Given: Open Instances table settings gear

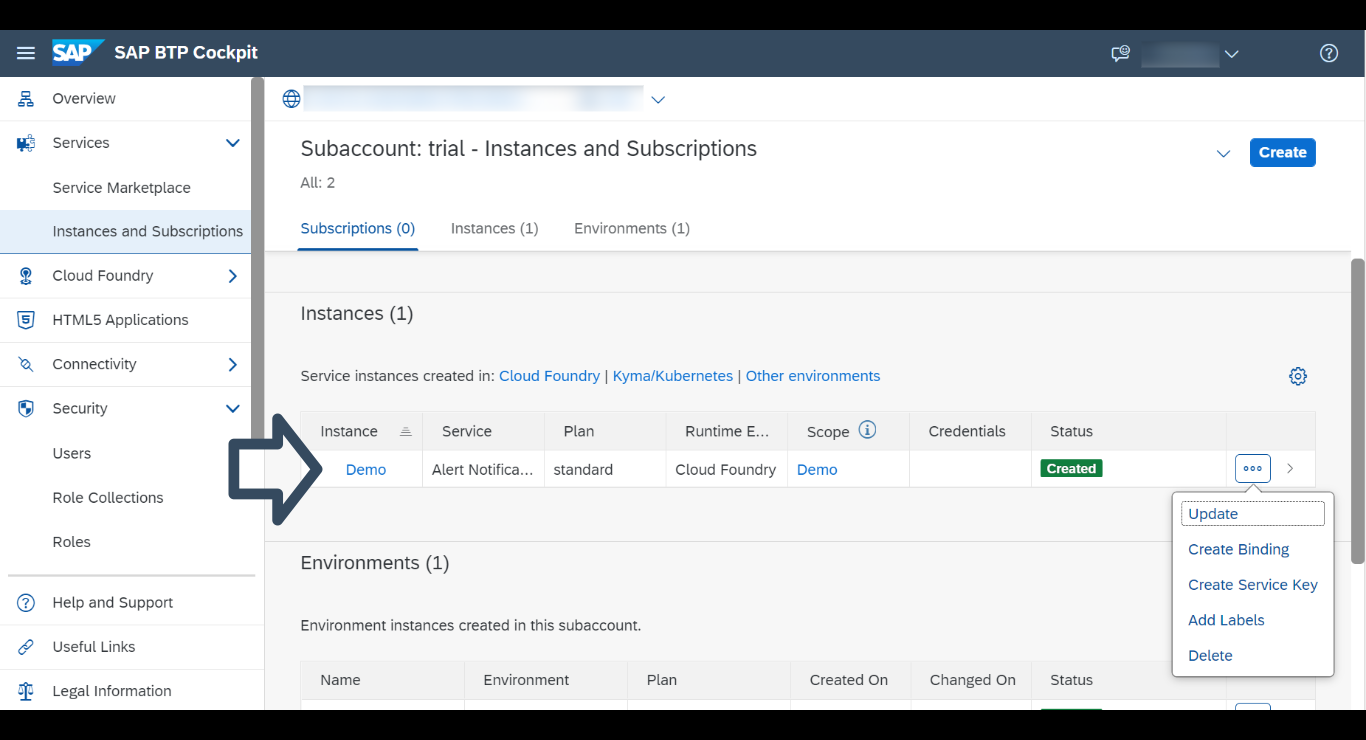Looking at the screenshot, I should (1298, 376).
